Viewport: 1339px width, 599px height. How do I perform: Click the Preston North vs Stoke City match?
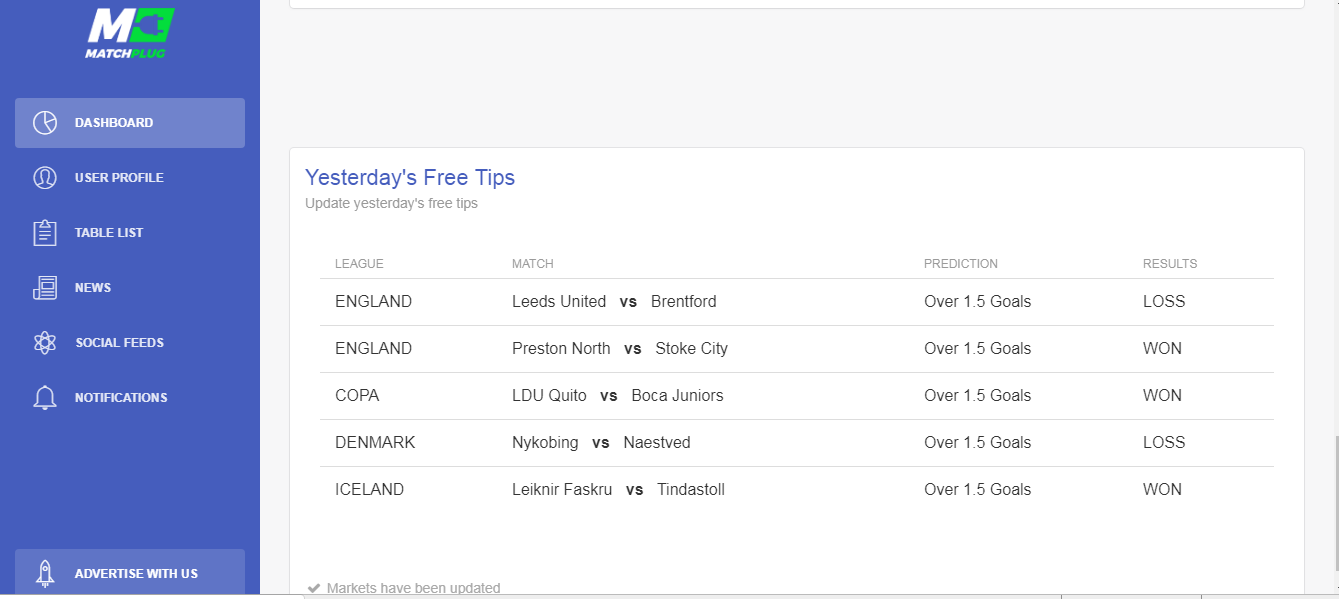click(620, 349)
